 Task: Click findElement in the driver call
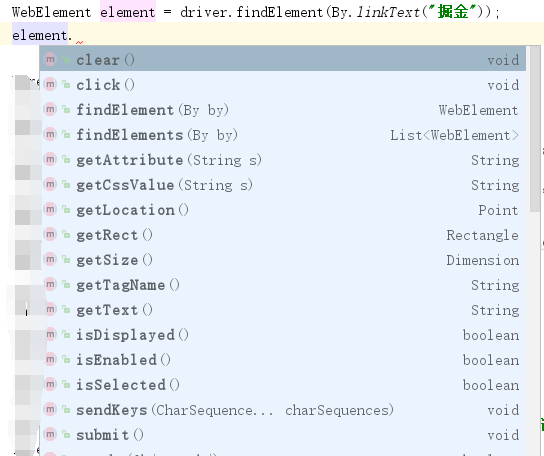[x=279, y=12]
